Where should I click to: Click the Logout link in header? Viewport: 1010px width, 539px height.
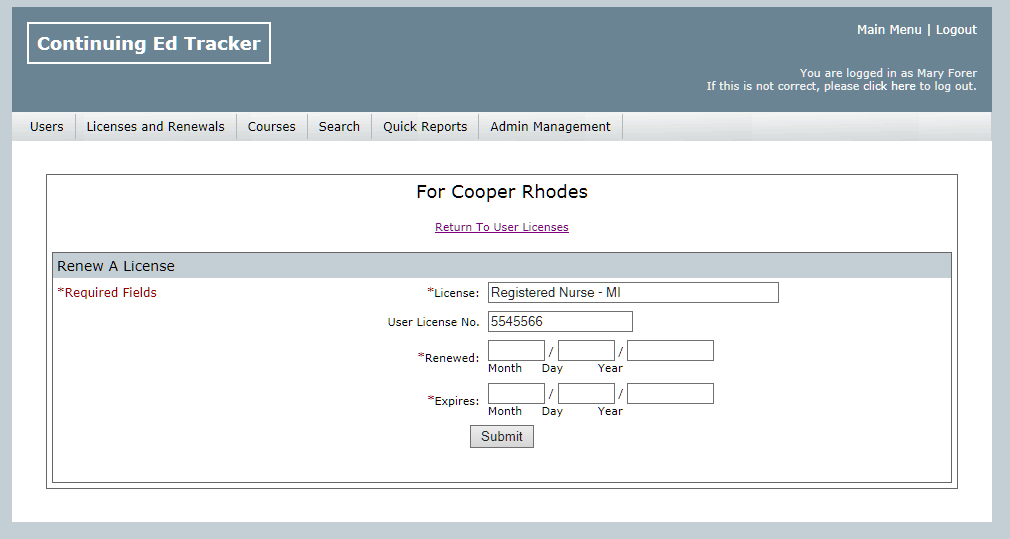coord(956,30)
